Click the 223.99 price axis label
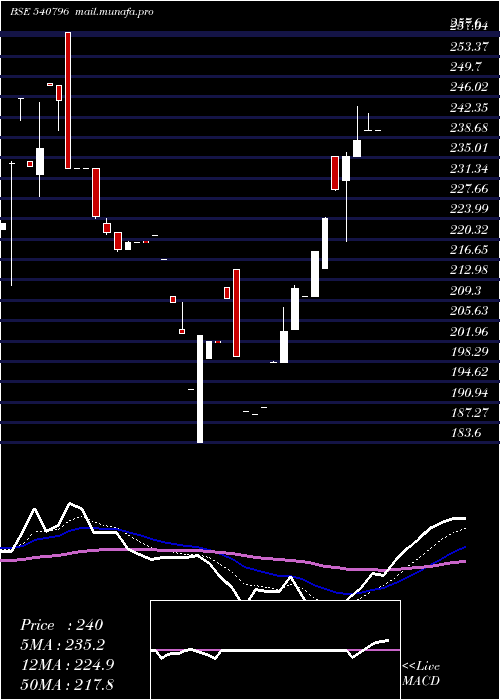 click(469, 209)
